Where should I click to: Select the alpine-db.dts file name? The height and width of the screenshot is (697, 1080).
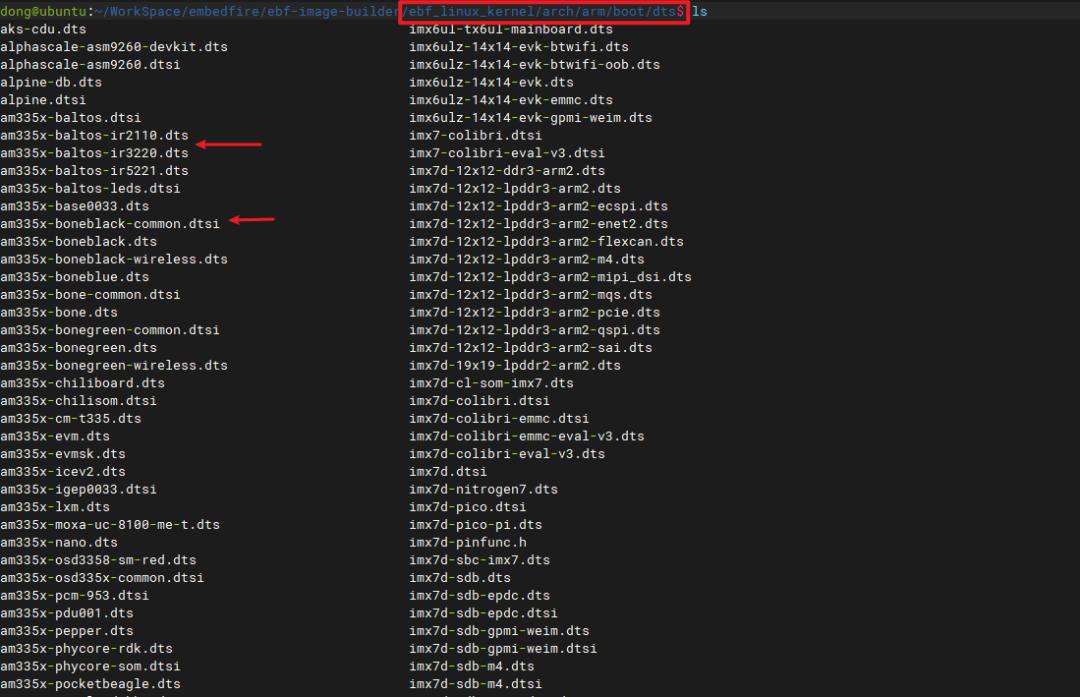tap(51, 82)
